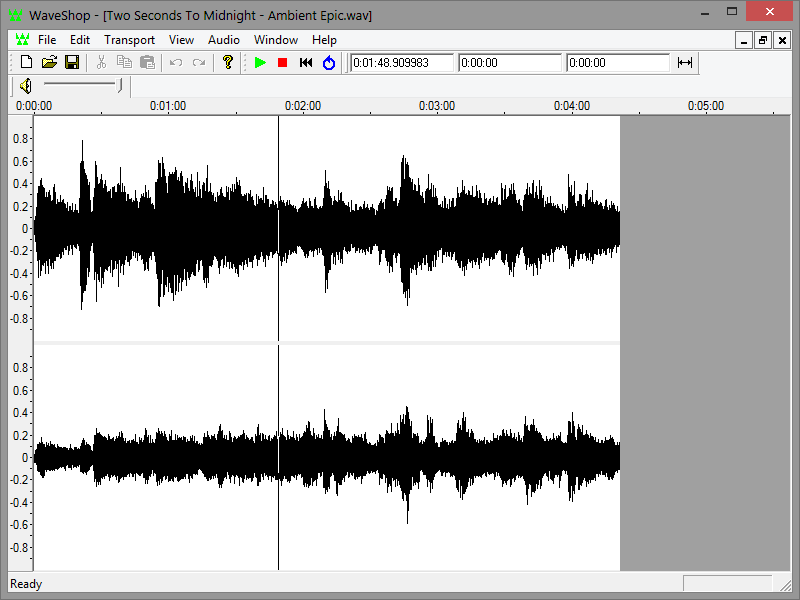Save the audio with the floppy icon
Viewport: 800px width, 600px height.
point(71,63)
